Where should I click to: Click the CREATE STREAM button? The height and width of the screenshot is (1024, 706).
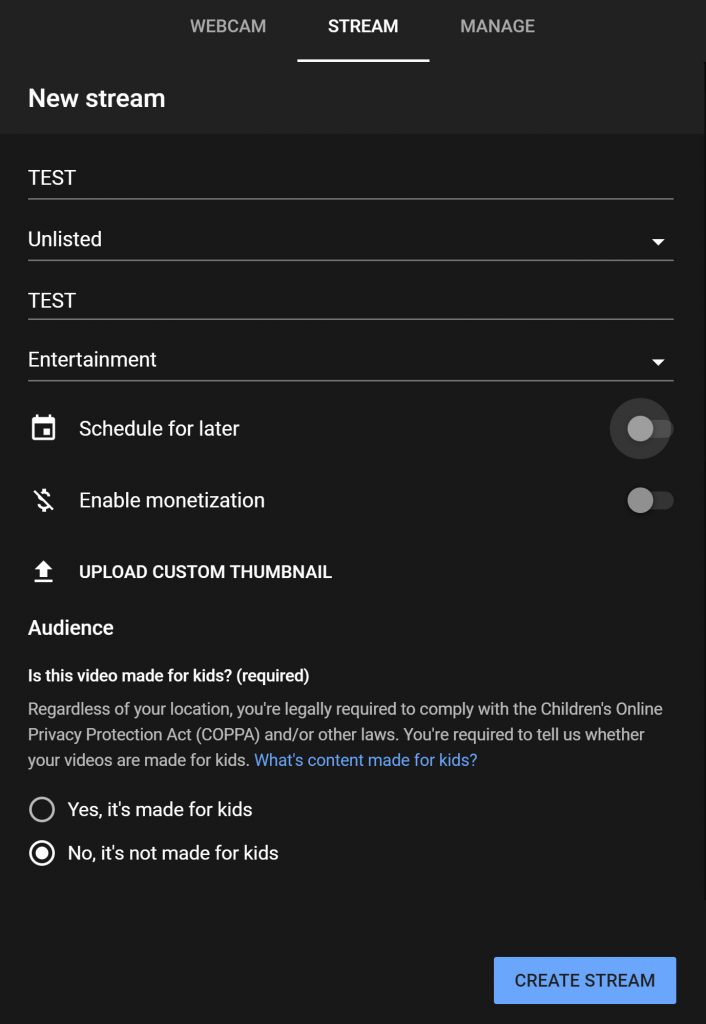584,980
